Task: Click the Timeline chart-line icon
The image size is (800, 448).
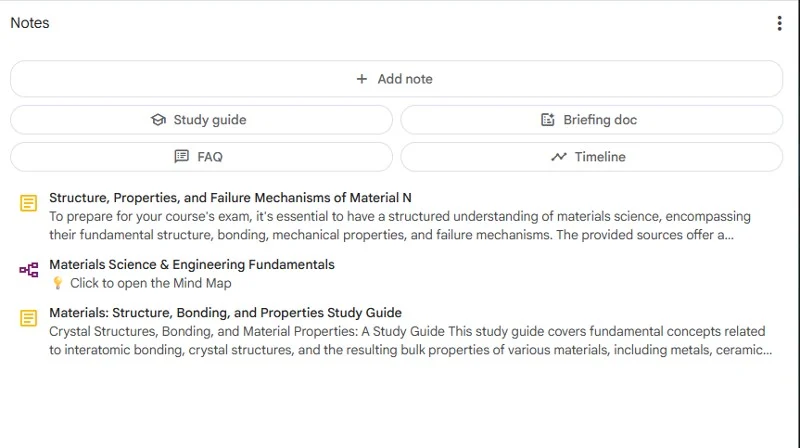Action: pos(559,157)
